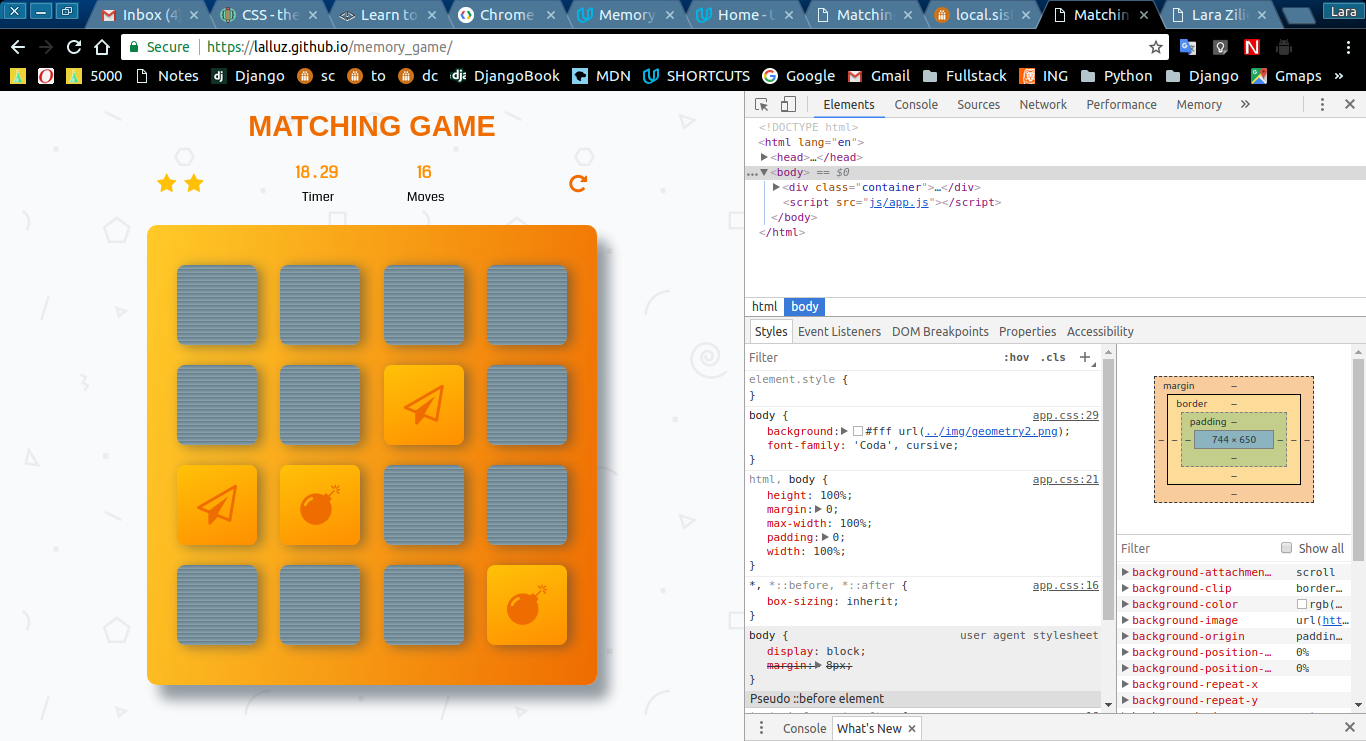Image resolution: width=1366 pixels, height=741 pixels.
Task: Bookmark this page with the star icon
Action: (x=1156, y=47)
